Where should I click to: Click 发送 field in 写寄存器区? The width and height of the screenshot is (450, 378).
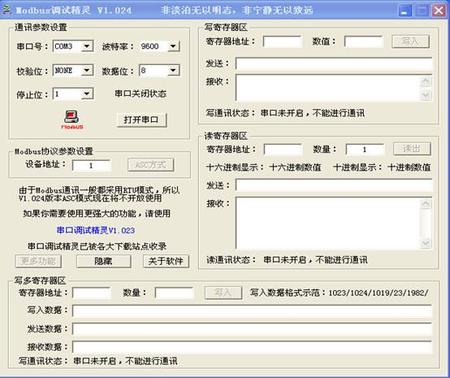point(334,63)
